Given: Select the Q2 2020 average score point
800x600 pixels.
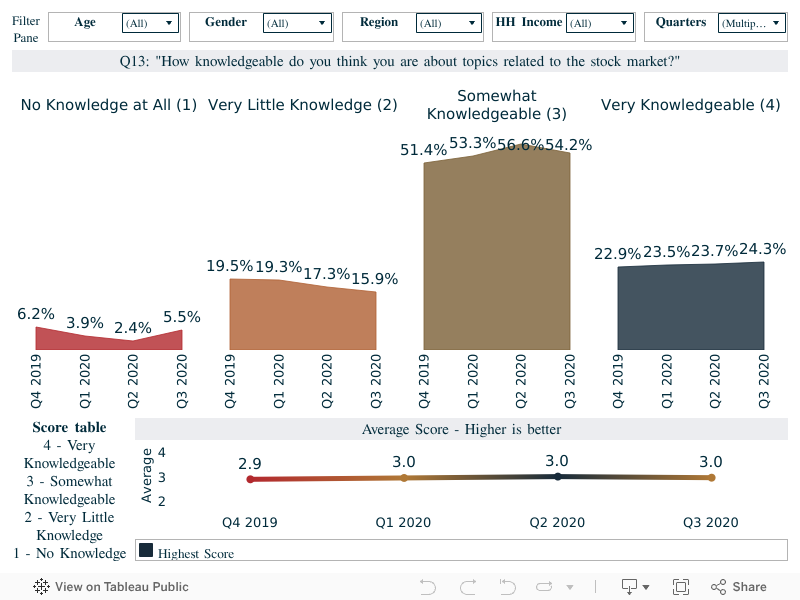Looking at the screenshot, I should [x=557, y=477].
